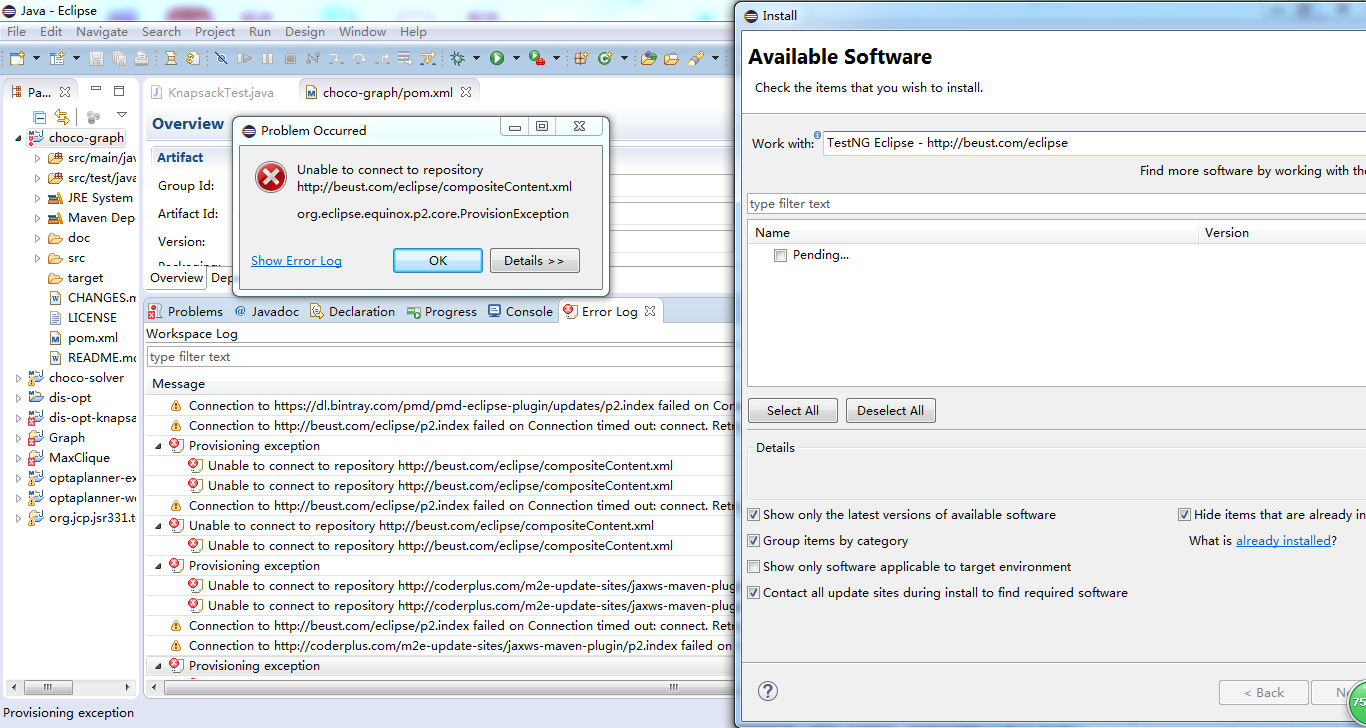
Task: Click the Install dialog help question icon
Action: pyautogui.click(x=768, y=691)
